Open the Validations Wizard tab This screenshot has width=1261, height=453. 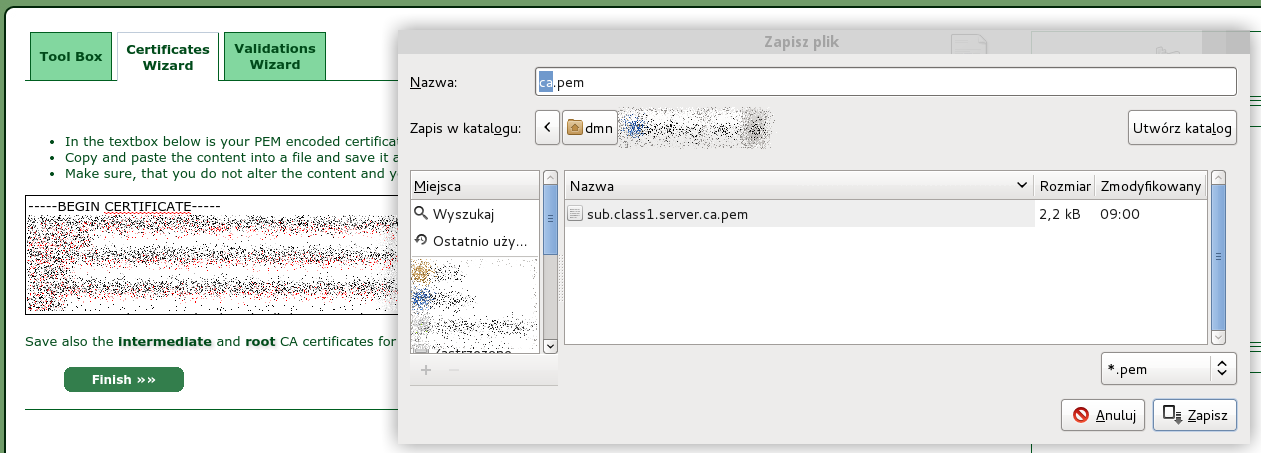[x=275, y=56]
